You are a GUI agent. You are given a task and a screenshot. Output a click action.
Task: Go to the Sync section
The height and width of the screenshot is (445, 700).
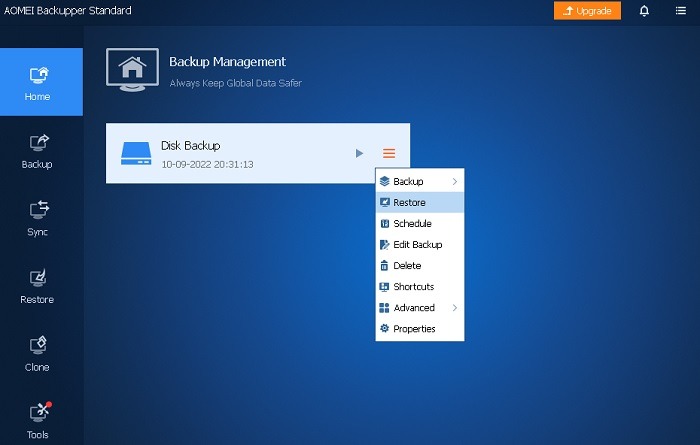[x=38, y=219]
